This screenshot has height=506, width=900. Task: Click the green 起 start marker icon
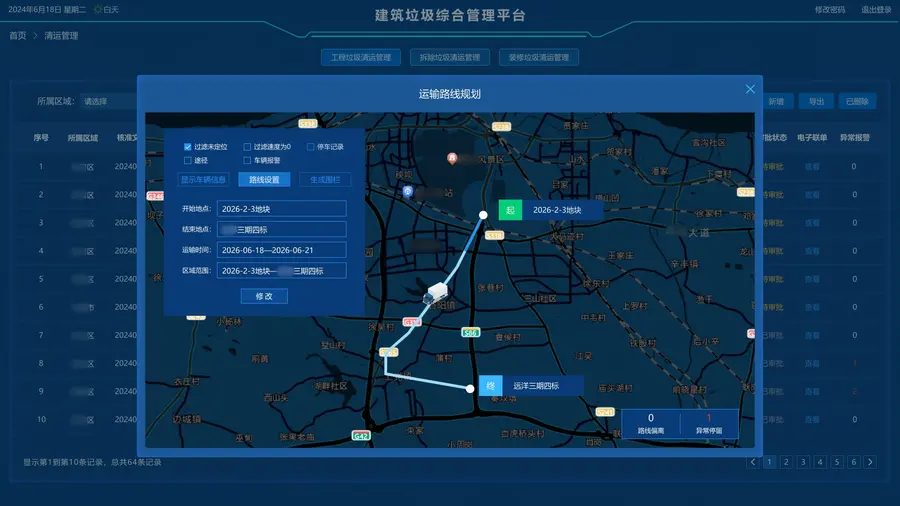point(510,210)
